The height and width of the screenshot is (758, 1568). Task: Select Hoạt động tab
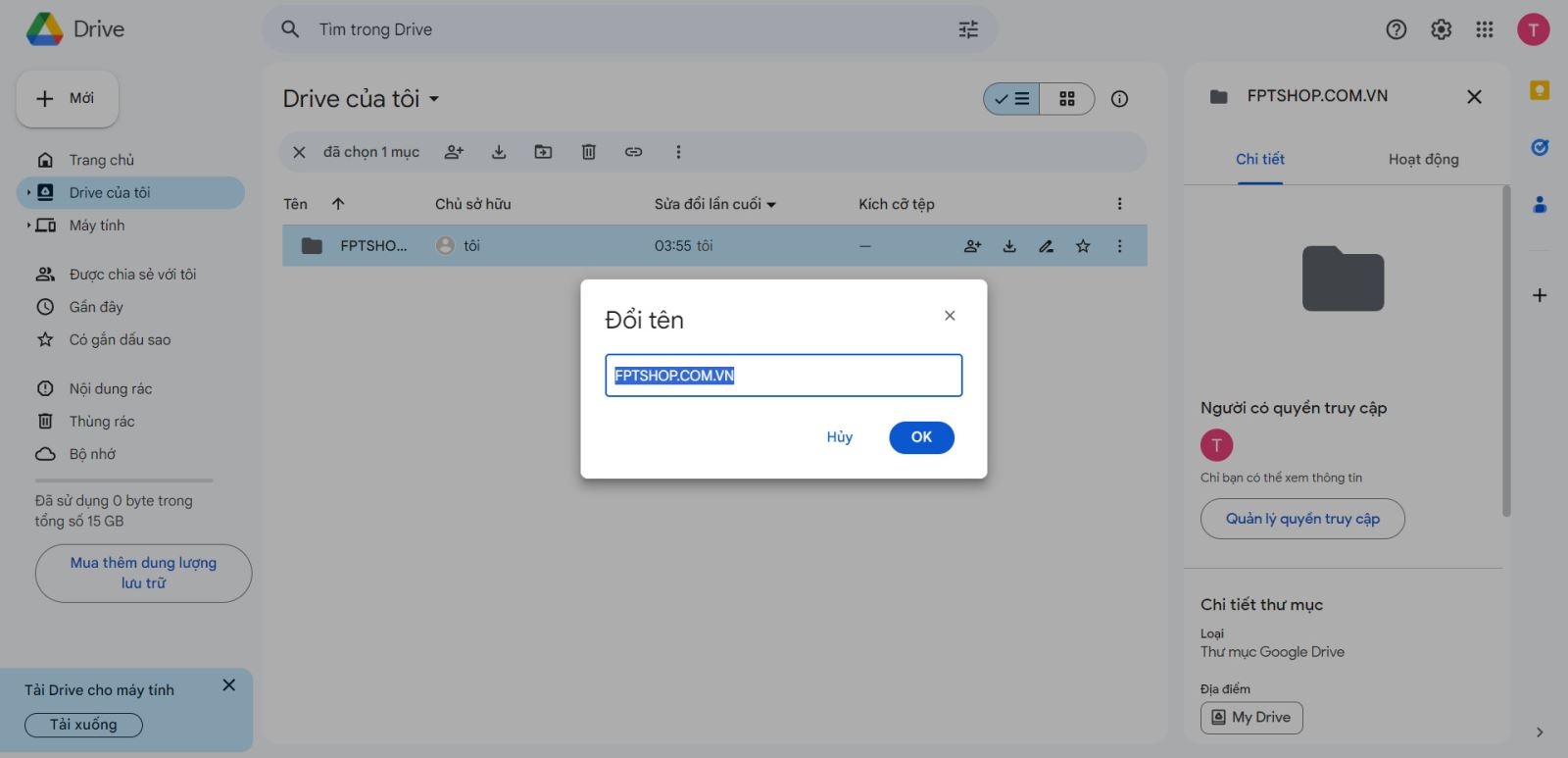coord(1423,159)
